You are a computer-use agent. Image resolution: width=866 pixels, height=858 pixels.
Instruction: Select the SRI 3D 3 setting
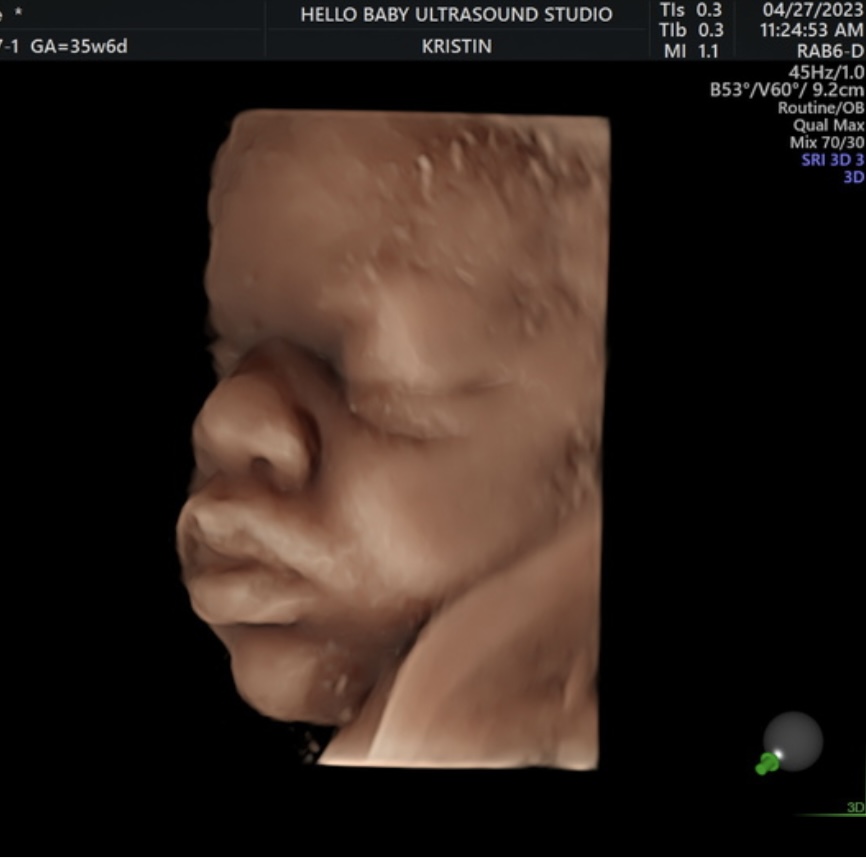click(832, 160)
